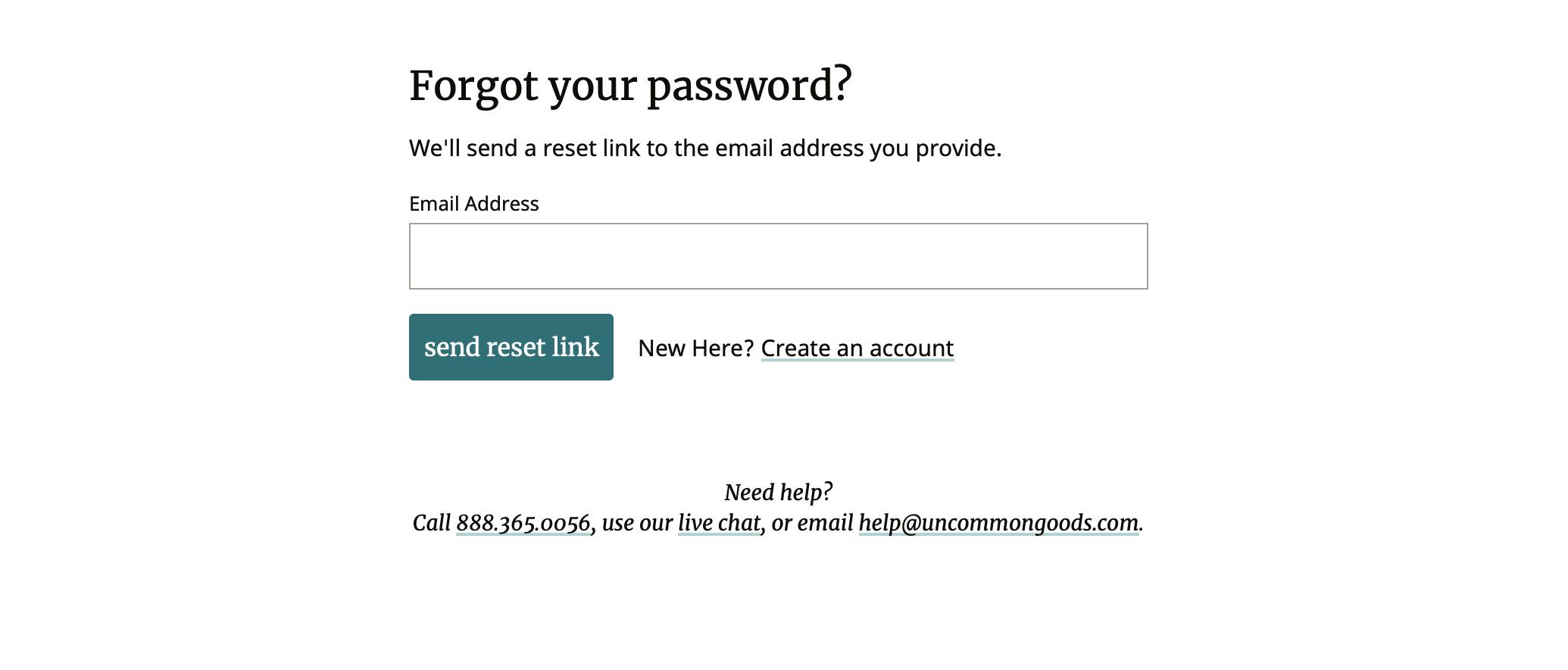Image resolution: width=1568 pixels, height=670 pixels.
Task: Click the Email Address input field
Action: [x=778, y=256]
